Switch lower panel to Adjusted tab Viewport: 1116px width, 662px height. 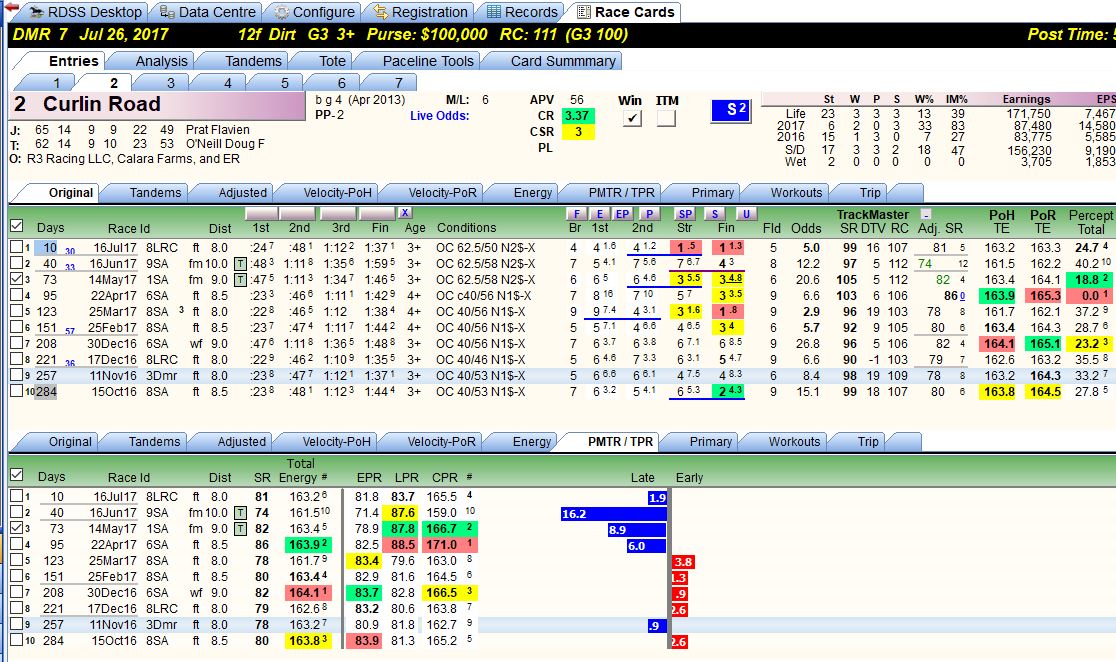pos(241,441)
